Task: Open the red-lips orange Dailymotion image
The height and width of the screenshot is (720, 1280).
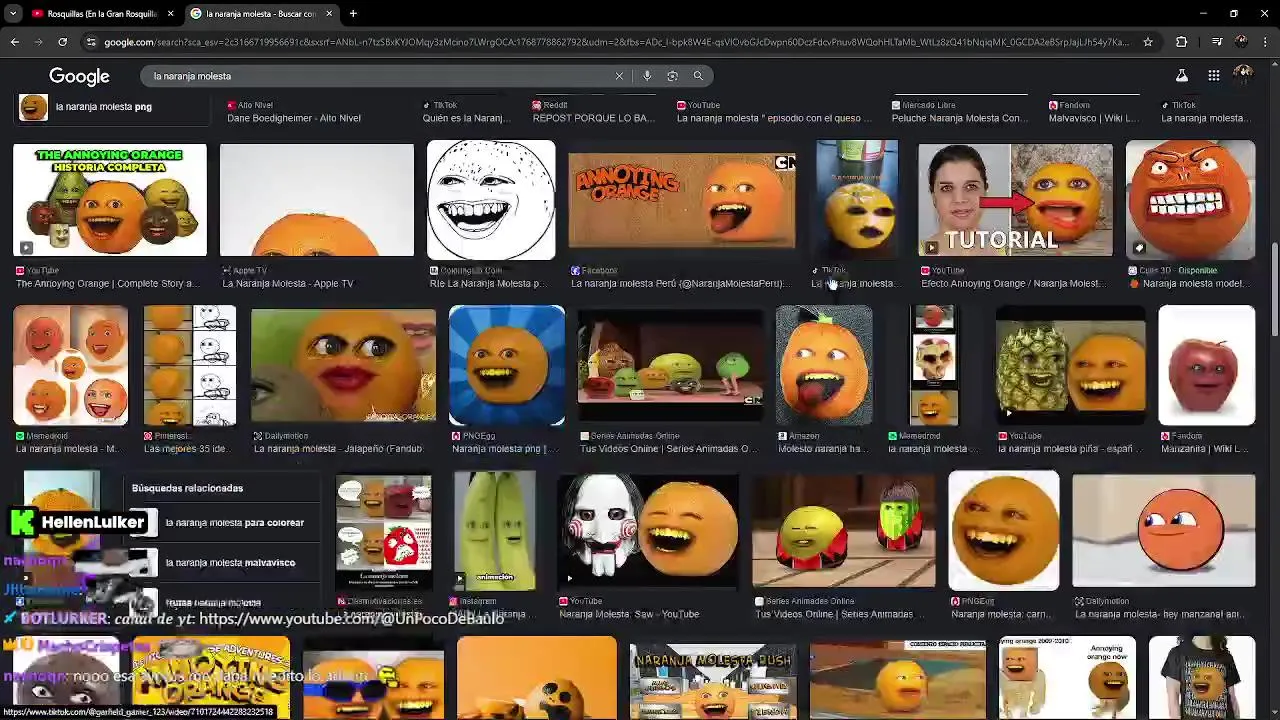Action: coord(343,366)
